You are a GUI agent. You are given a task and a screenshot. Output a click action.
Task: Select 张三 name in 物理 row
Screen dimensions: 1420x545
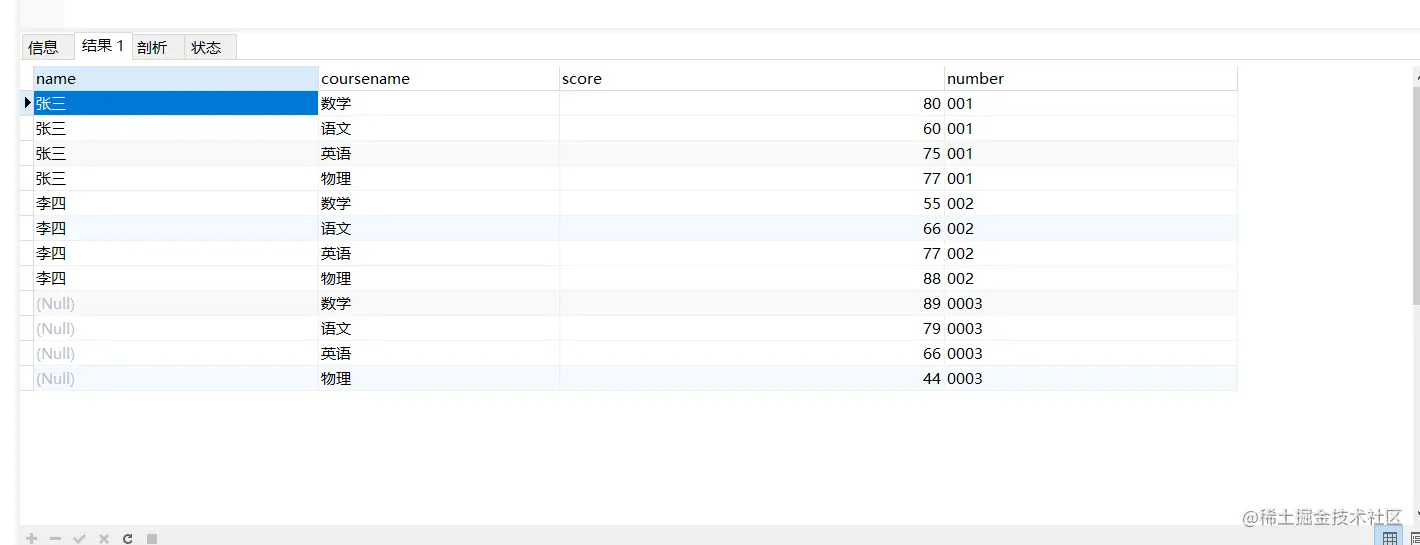pos(176,178)
